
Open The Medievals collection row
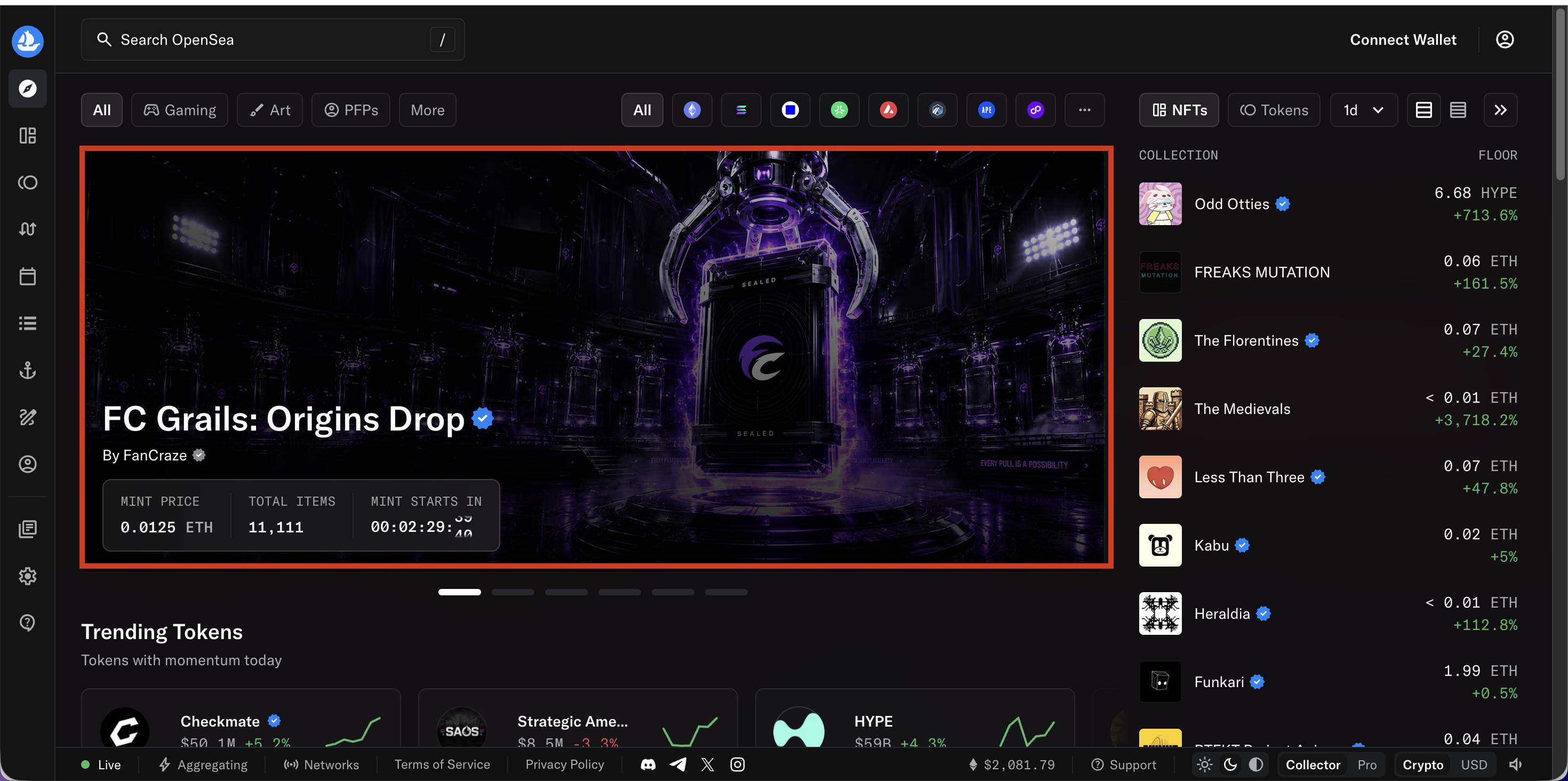coord(1328,409)
